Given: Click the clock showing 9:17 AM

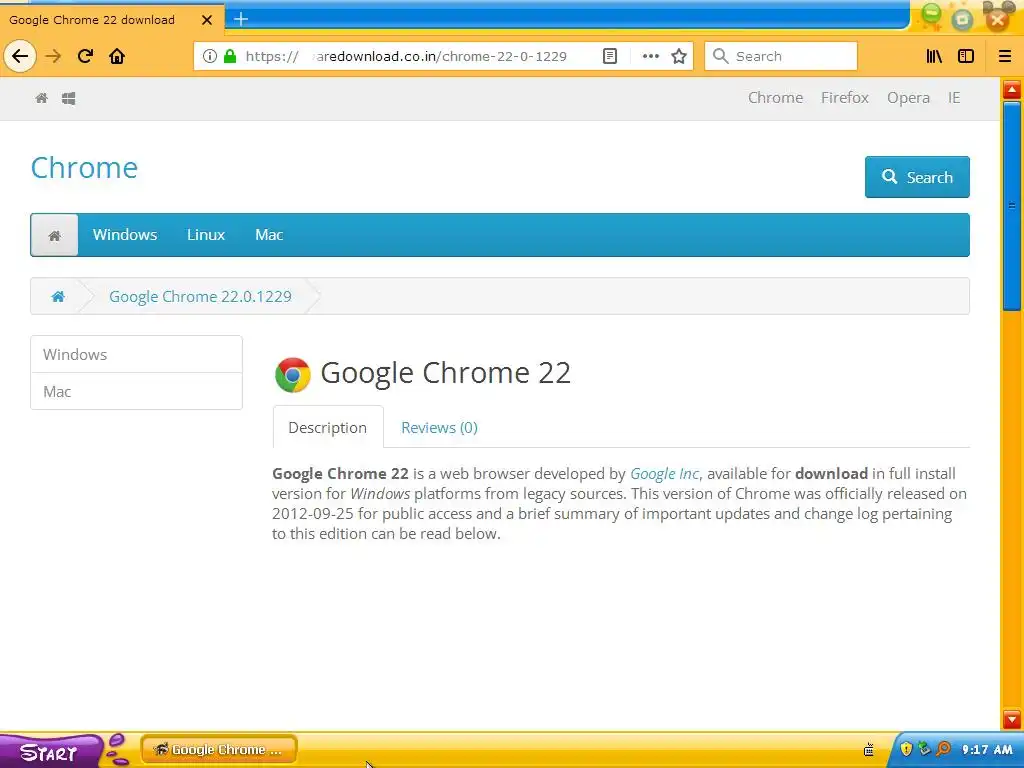Looking at the screenshot, I should pos(987,750).
